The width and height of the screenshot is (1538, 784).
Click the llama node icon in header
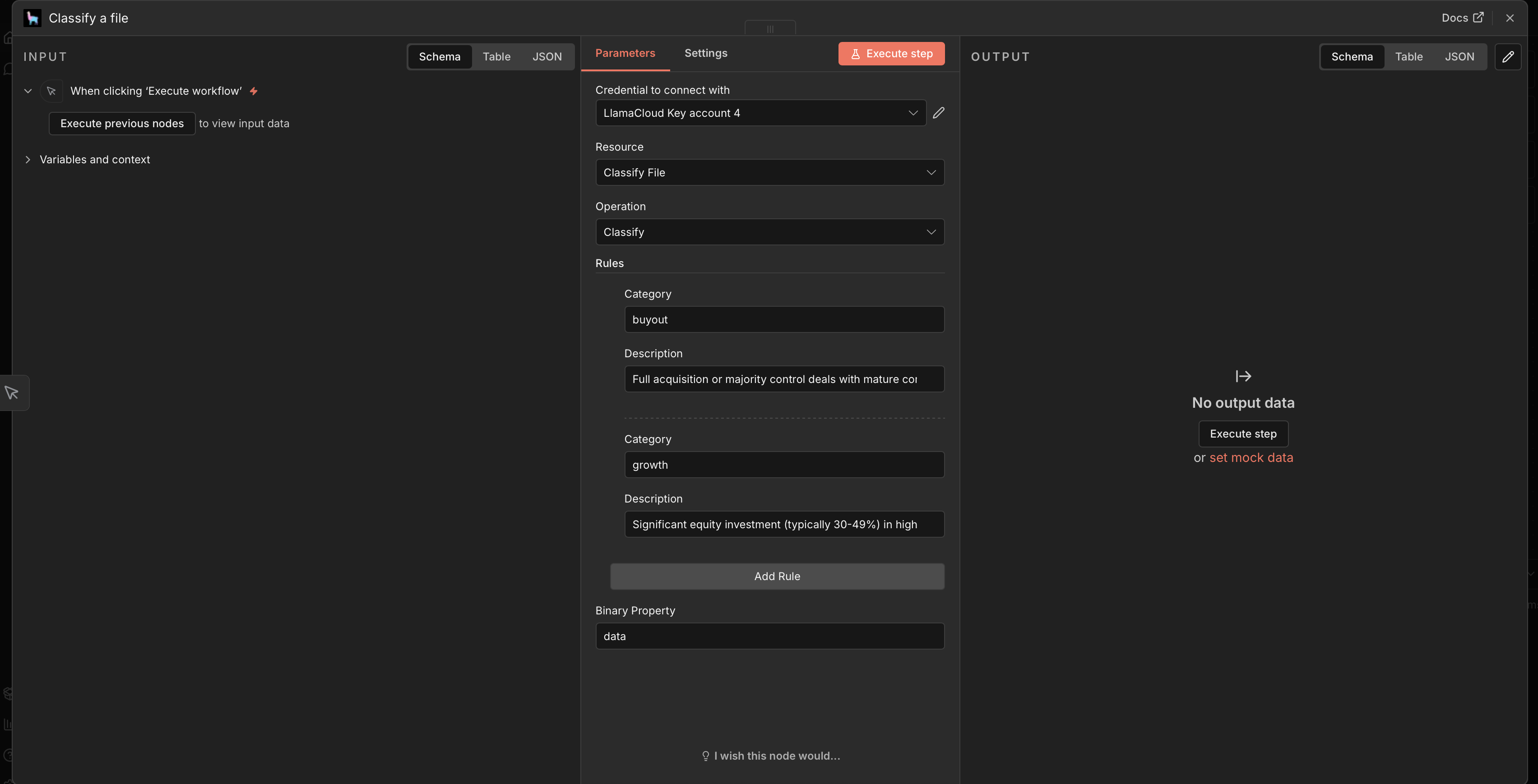(32, 18)
